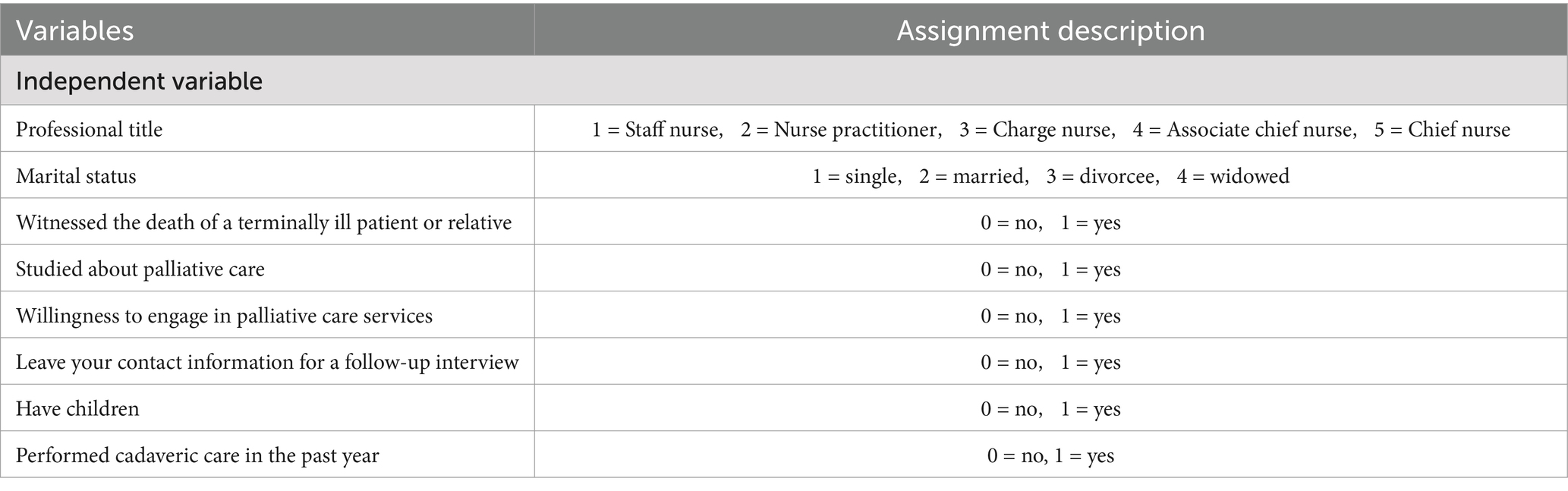
Task: Click Willingness to engage in palliative care
Action: [x=224, y=316]
